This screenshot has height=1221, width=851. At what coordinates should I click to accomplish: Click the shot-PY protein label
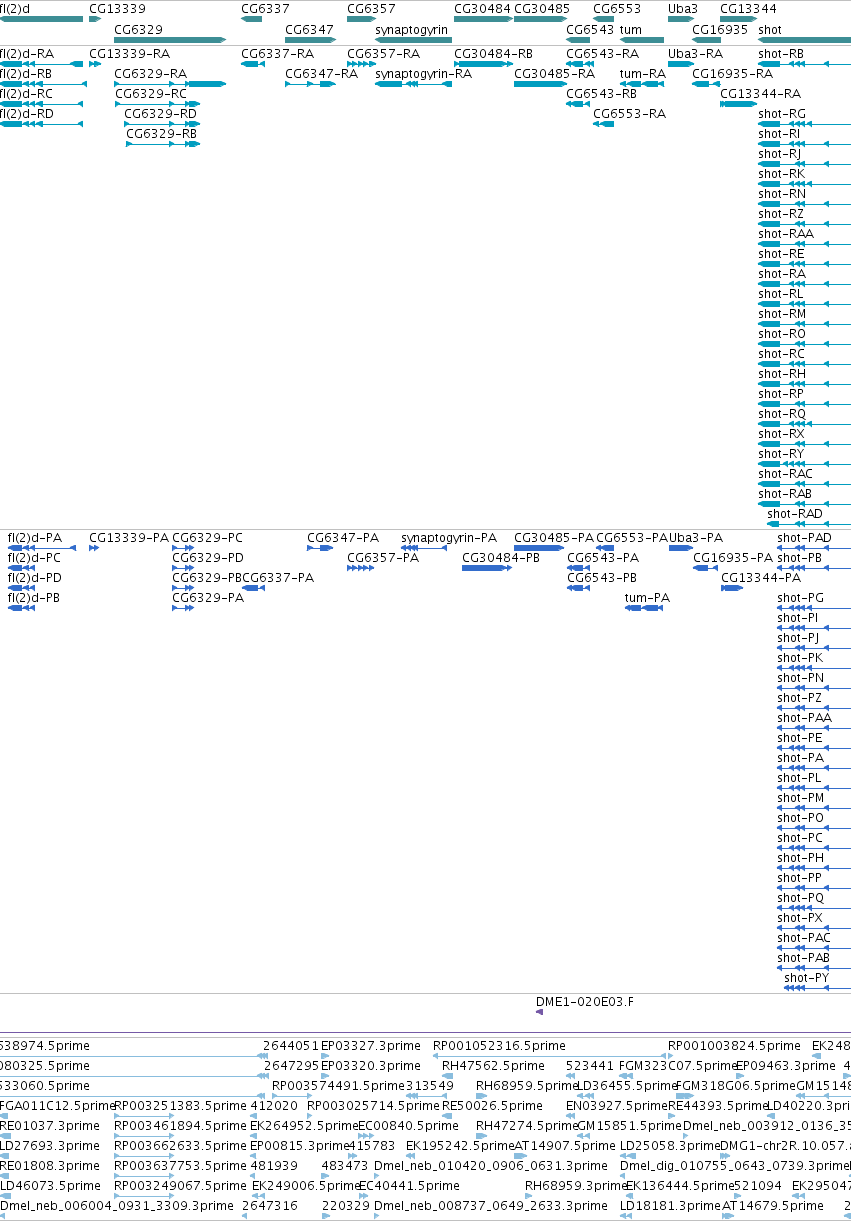[807, 977]
